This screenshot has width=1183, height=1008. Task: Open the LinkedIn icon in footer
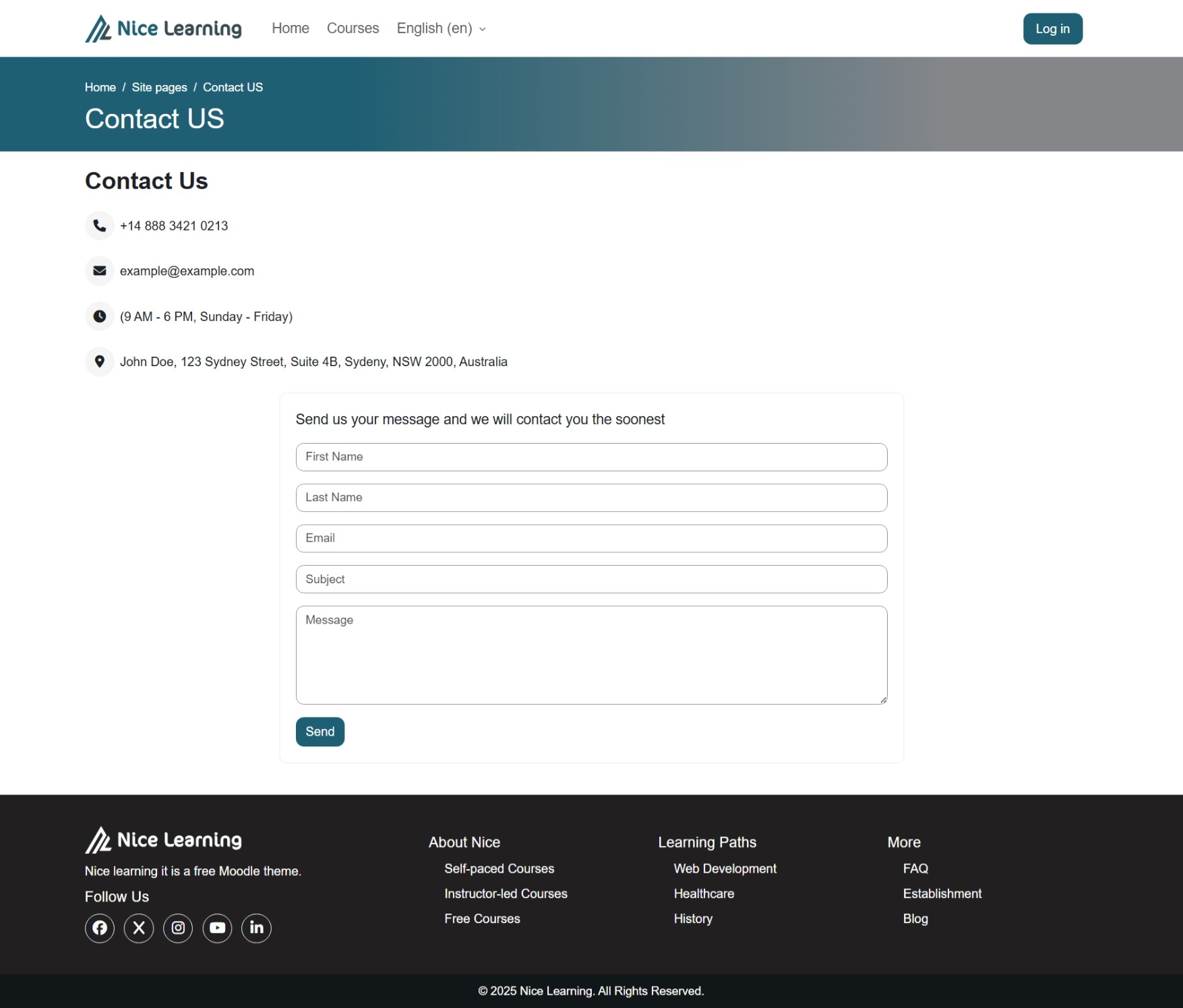point(256,928)
